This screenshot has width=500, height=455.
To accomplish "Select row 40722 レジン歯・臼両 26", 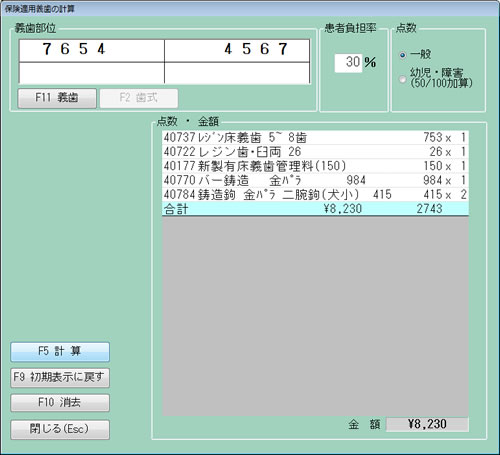I will (x=315, y=152).
